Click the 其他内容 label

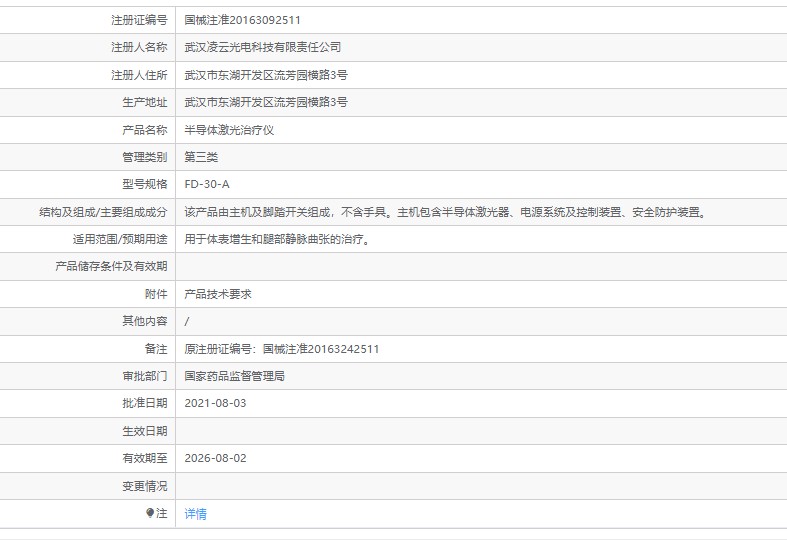click(x=145, y=321)
